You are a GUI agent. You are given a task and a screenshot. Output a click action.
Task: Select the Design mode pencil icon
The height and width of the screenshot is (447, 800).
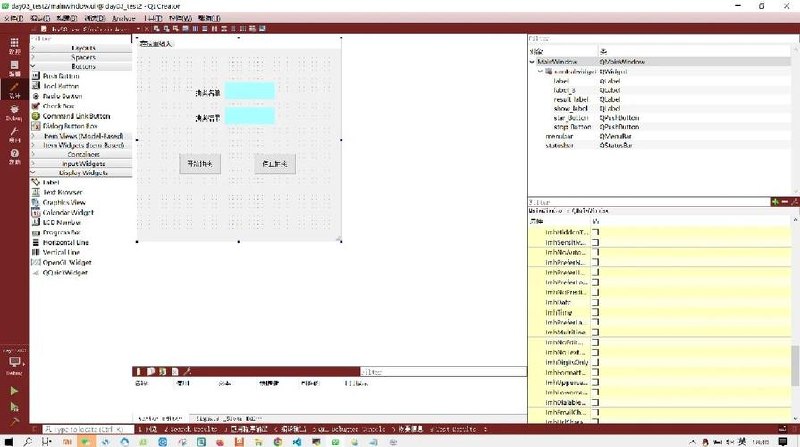pyautogui.click(x=14, y=89)
